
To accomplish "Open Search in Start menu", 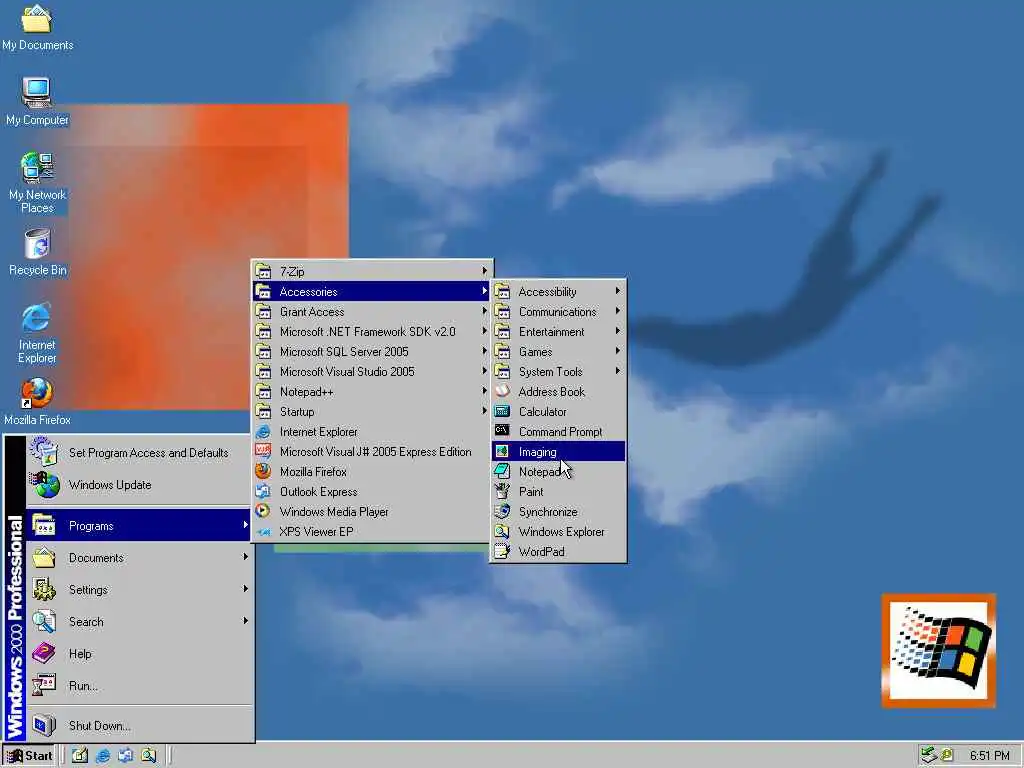I will click(x=138, y=622).
